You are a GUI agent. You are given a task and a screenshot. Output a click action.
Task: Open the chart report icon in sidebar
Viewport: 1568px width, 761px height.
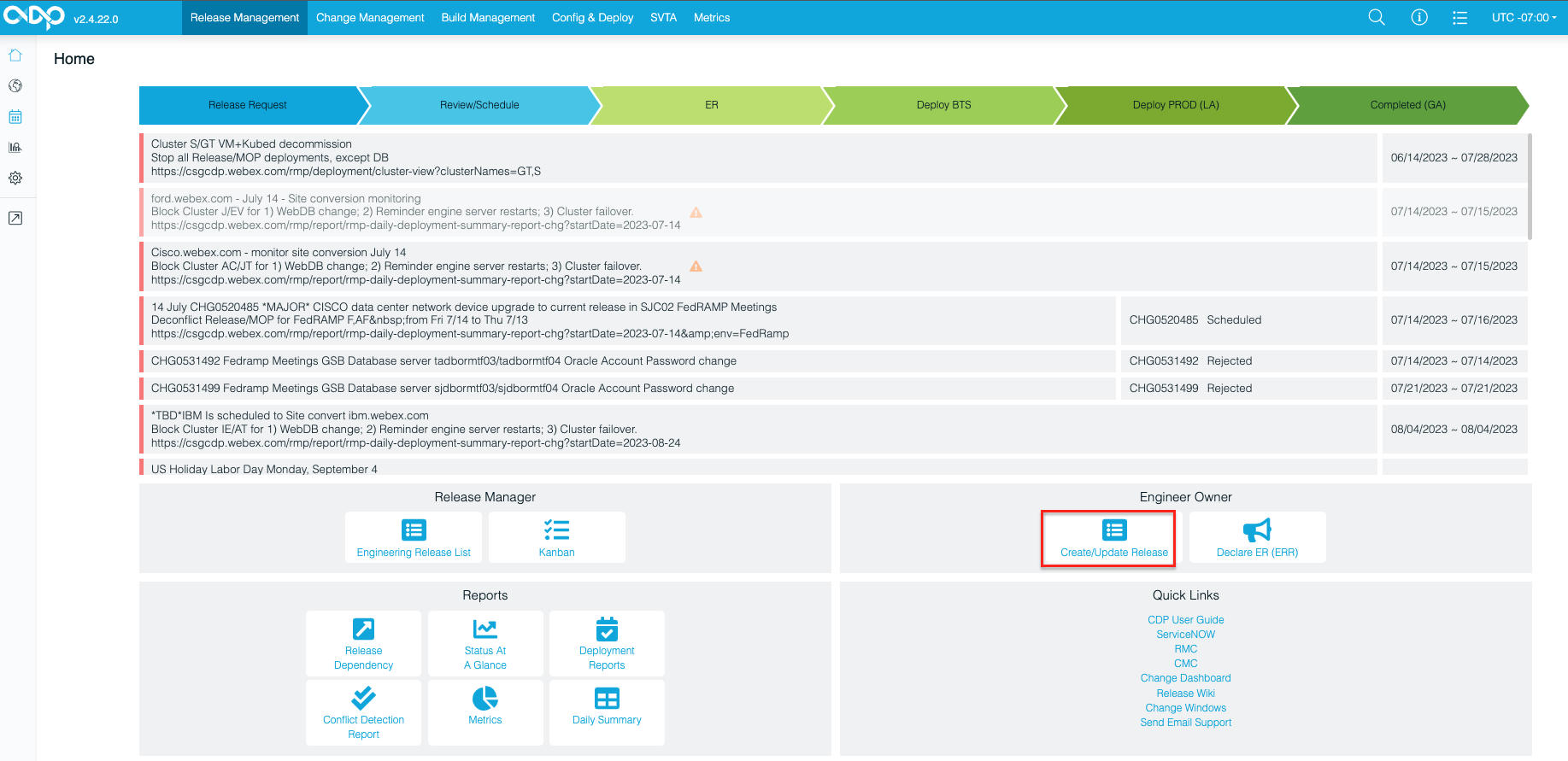click(15, 148)
